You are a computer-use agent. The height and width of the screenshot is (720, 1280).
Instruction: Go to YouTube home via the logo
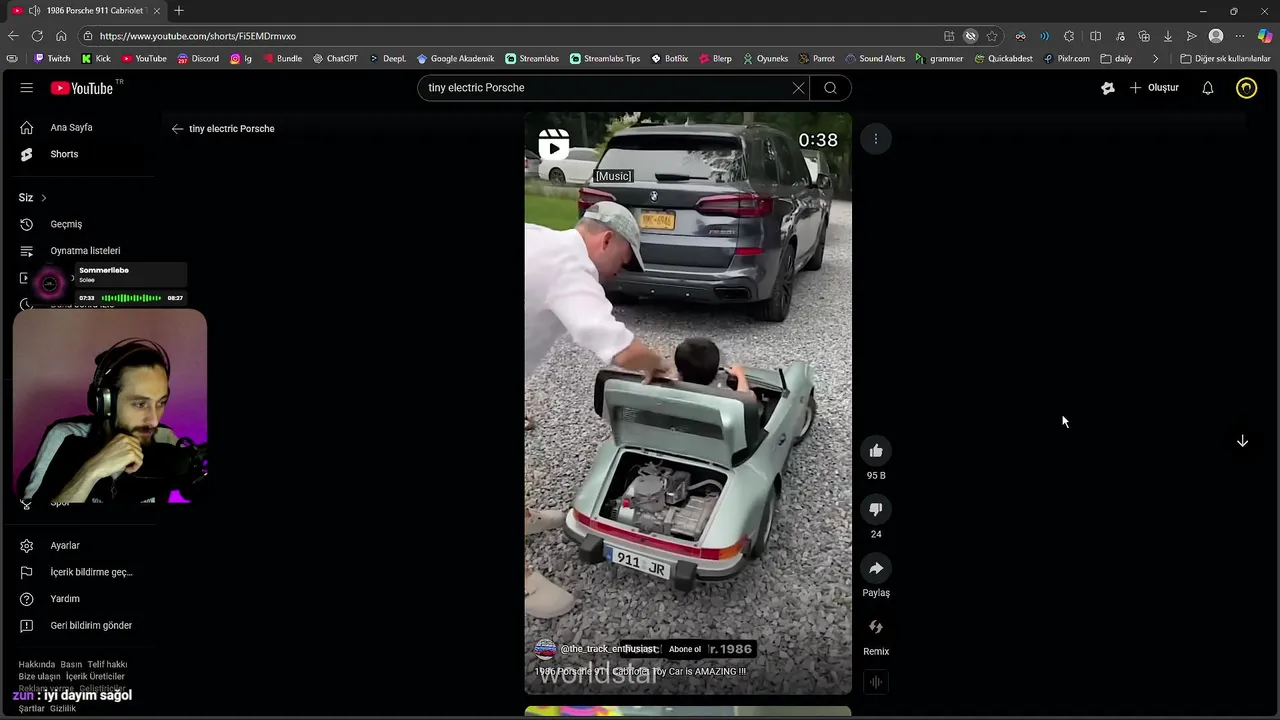82,88
